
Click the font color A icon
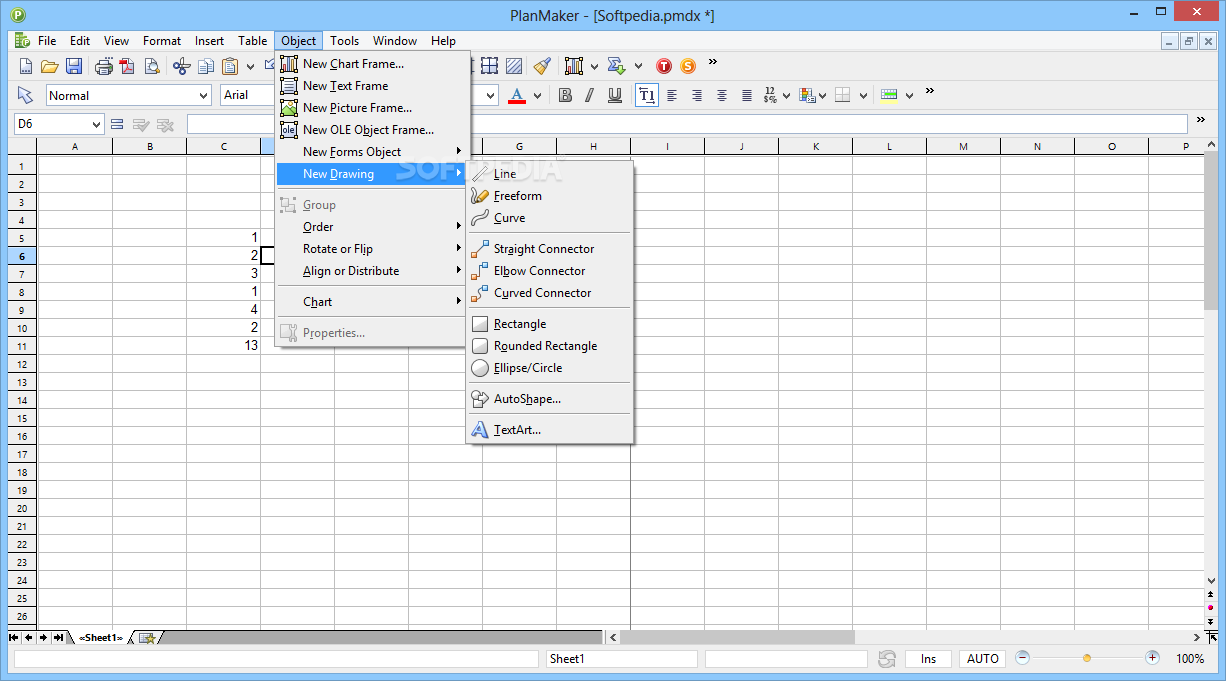[517, 95]
